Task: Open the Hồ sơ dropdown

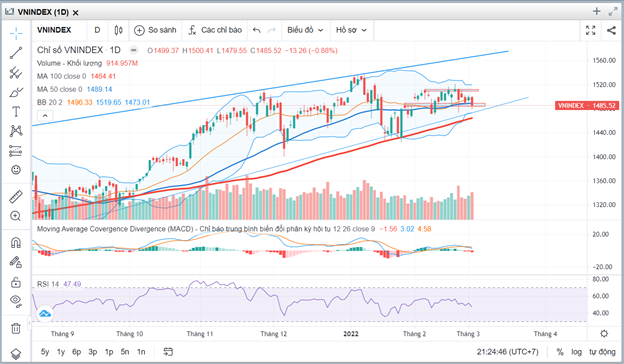Action: (x=351, y=30)
